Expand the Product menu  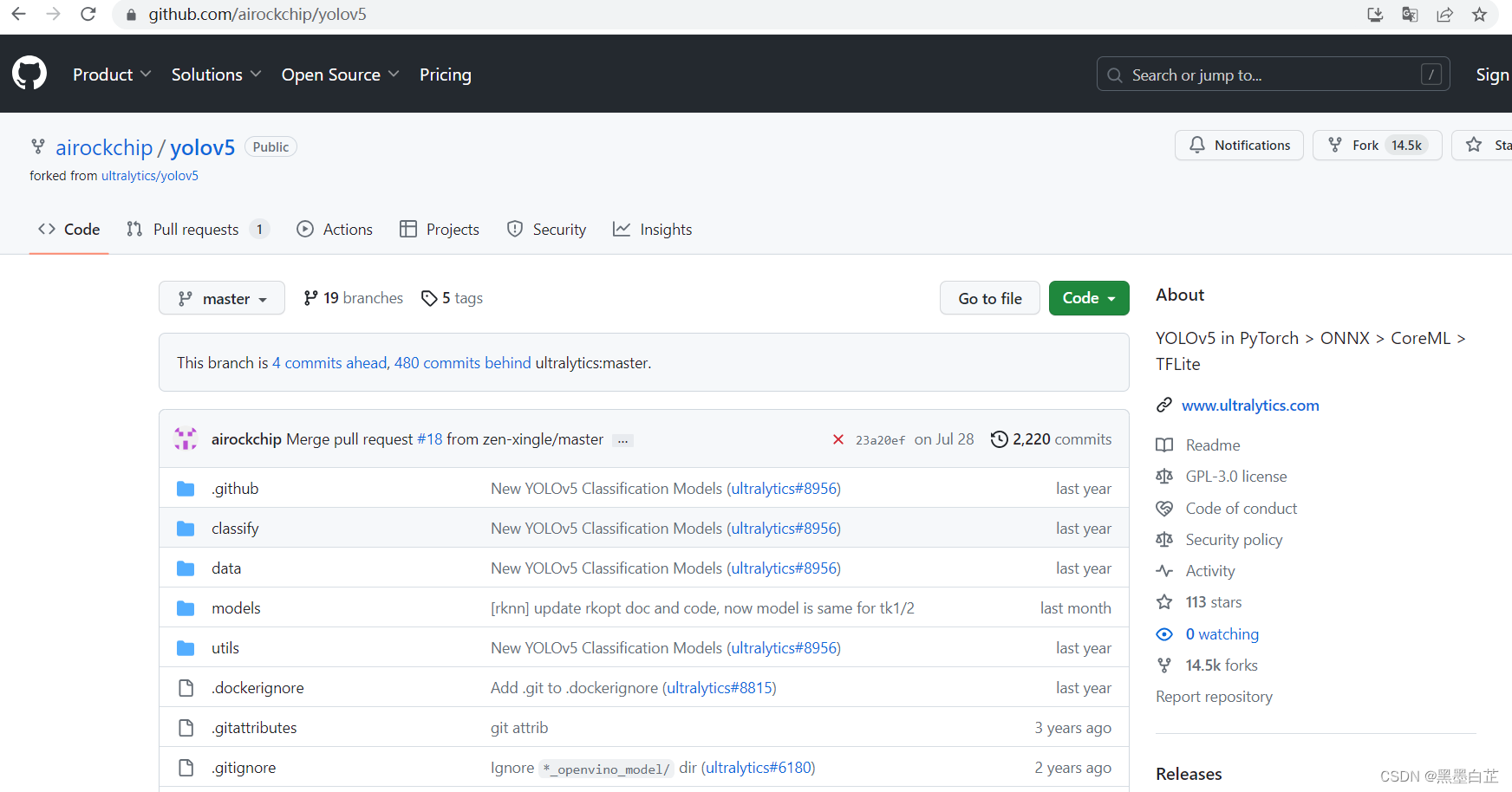[x=112, y=75]
